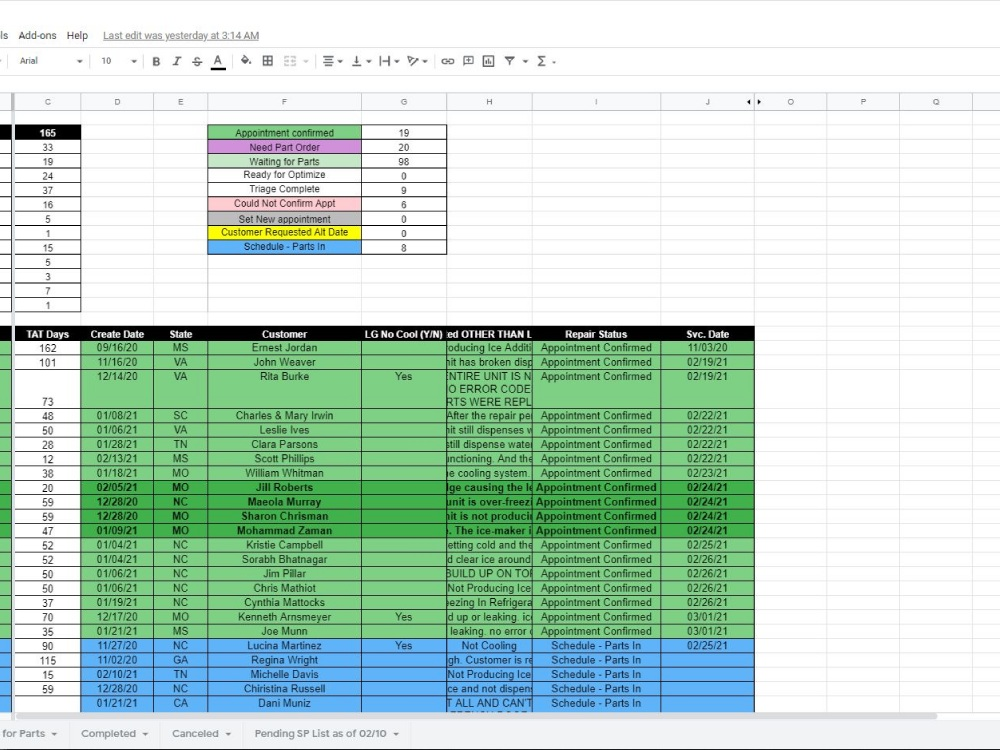This screenshot has width=1000, height=750.
Task: Open font family dropdown Arial
Action: (x=51, y=61)
